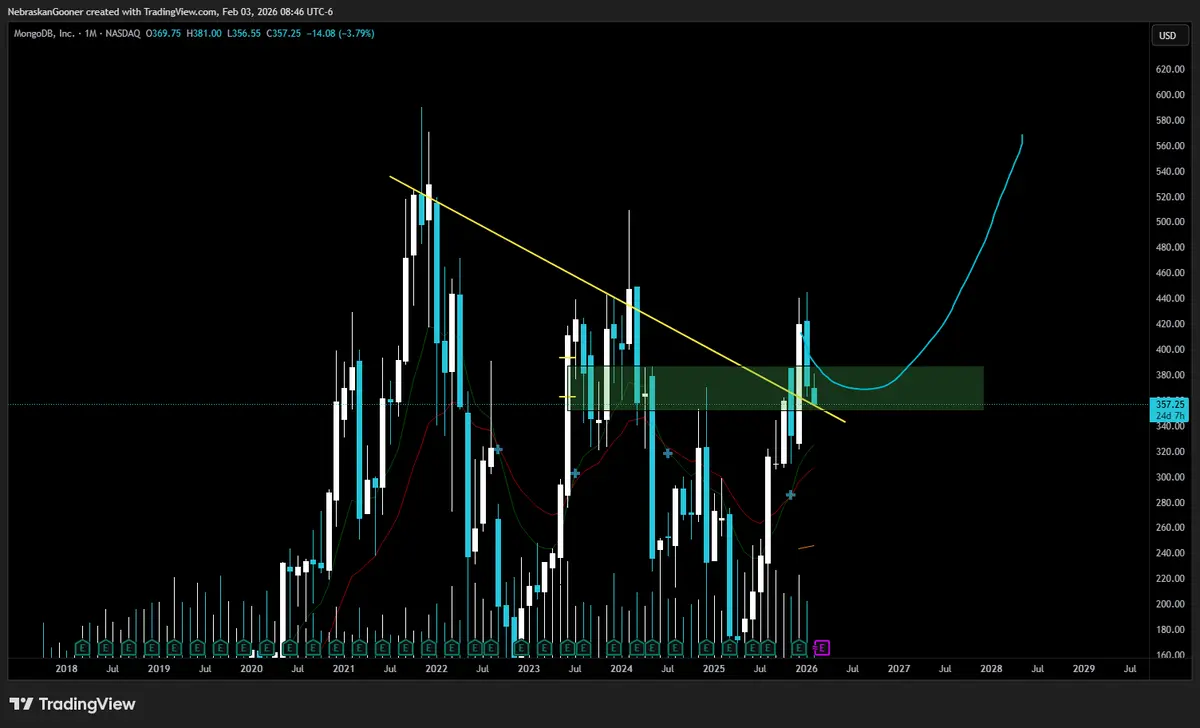Viewport: 1200px width, 728px height.
Task: Select the green rectangle support zone
Action: [x=775, y=388]
